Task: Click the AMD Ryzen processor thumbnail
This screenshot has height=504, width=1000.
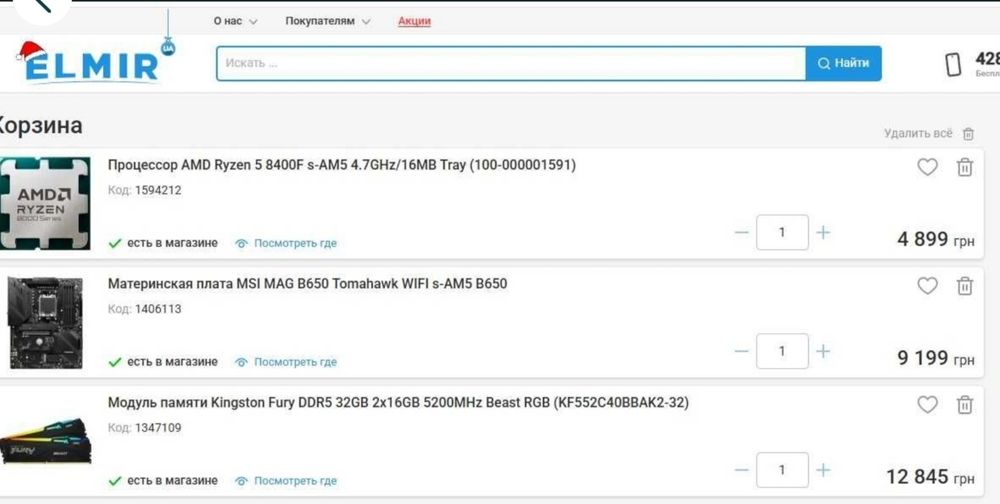Action: tap(45, 203)
